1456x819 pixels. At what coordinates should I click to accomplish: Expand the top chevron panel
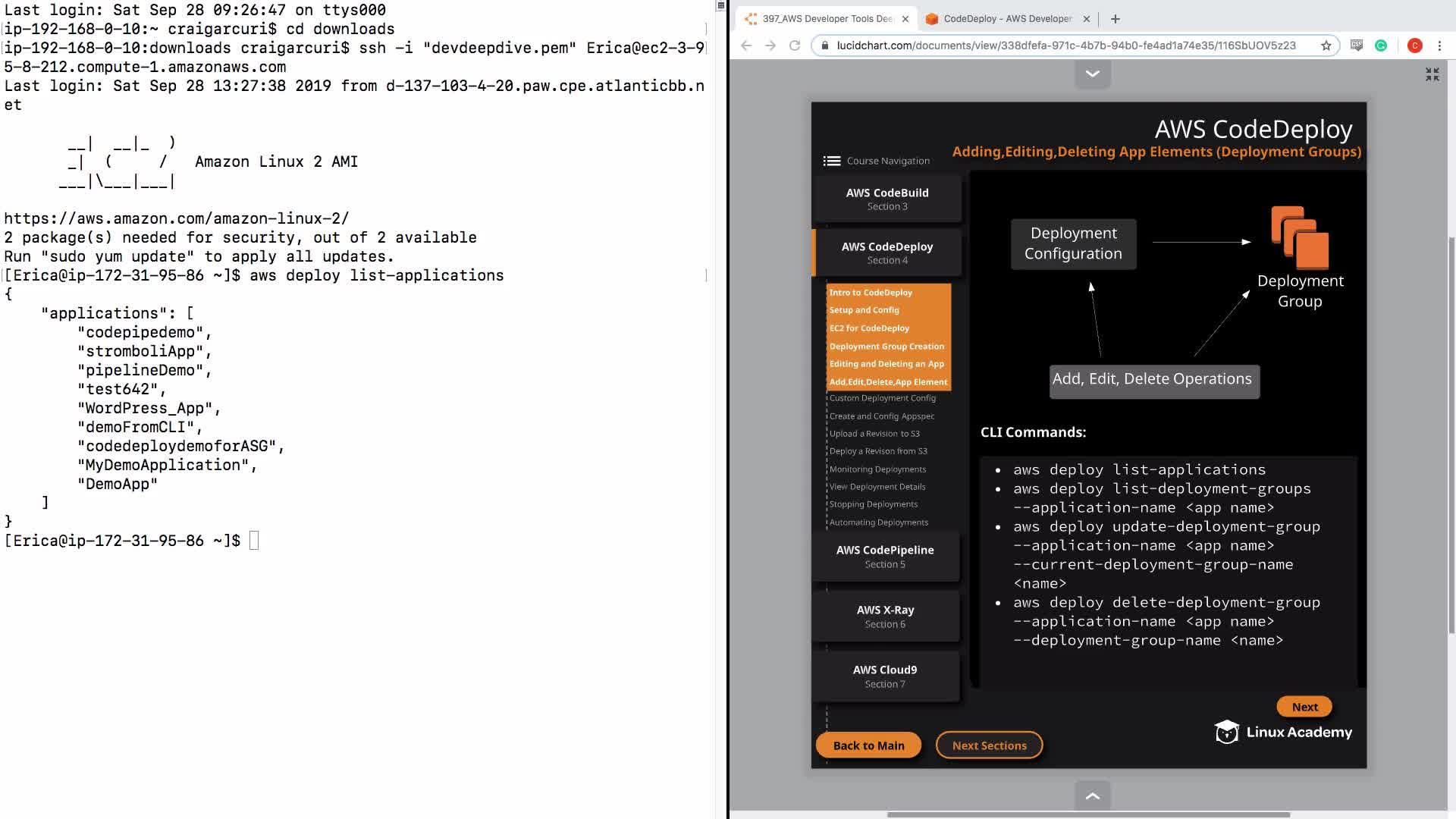pos(1093,74)
